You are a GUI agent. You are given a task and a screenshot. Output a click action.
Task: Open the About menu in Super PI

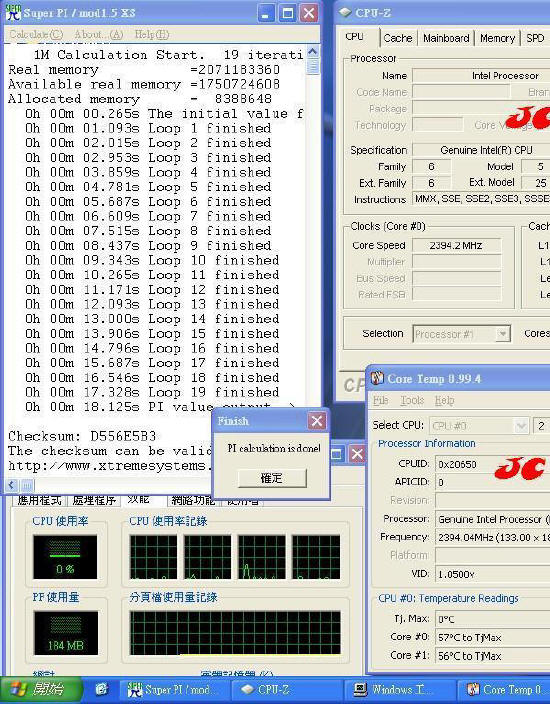tap(98, 34)
